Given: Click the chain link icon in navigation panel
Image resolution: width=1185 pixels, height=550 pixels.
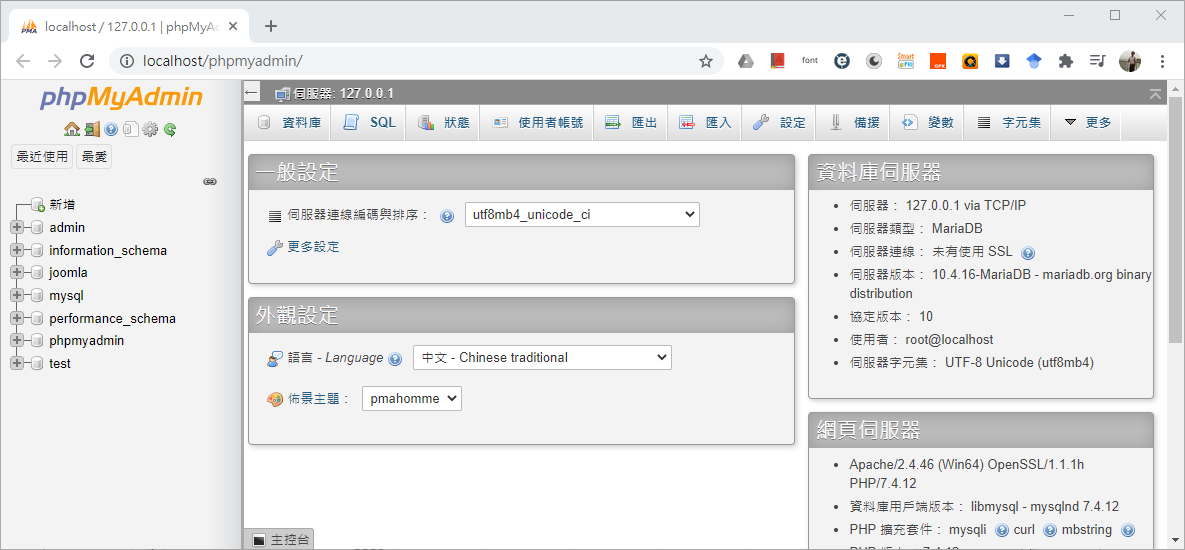Looking at the screenshot, I should click(211, 181).
